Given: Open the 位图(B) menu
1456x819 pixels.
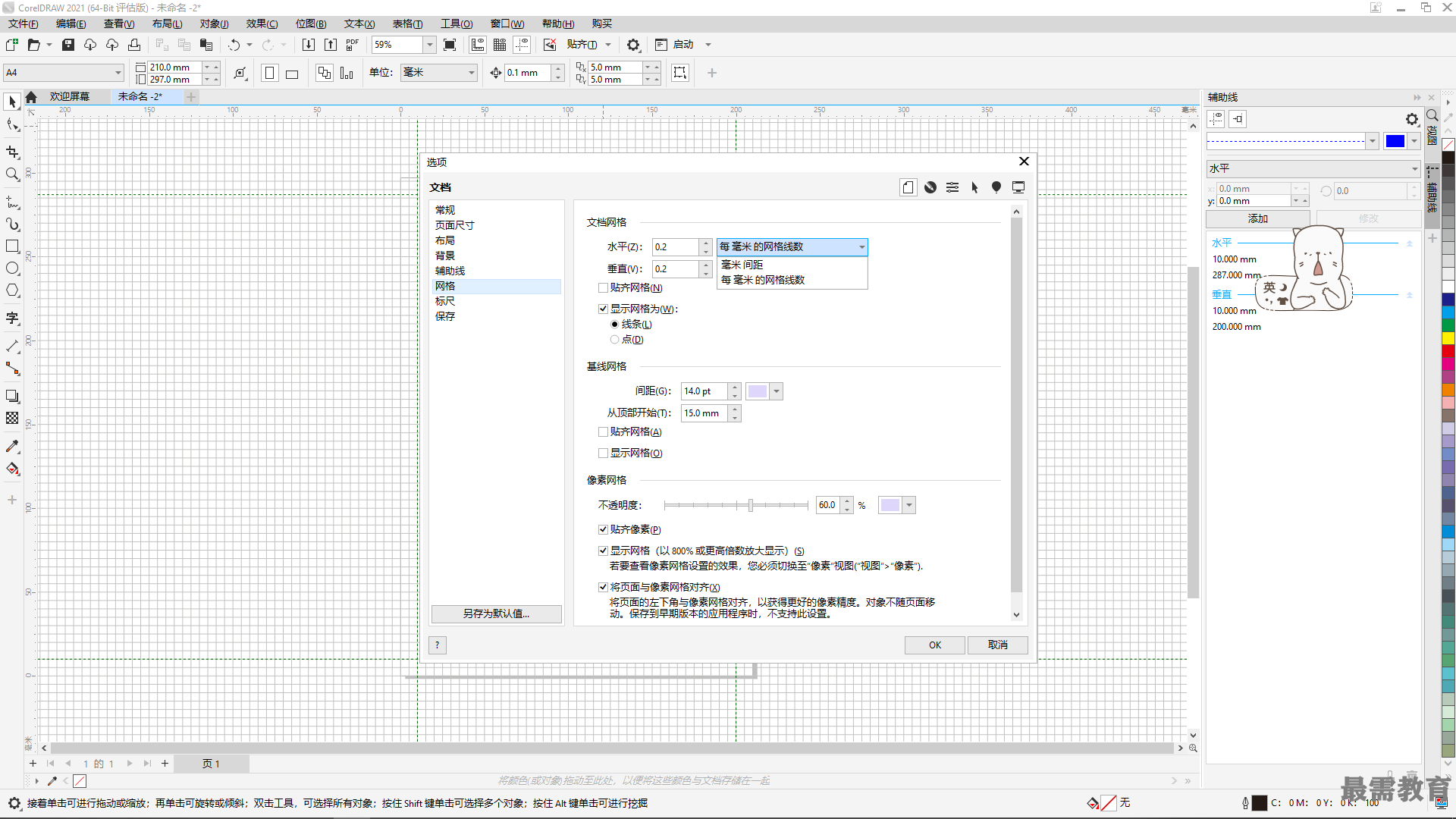Looking at the screenshot, I should point(311,24).
